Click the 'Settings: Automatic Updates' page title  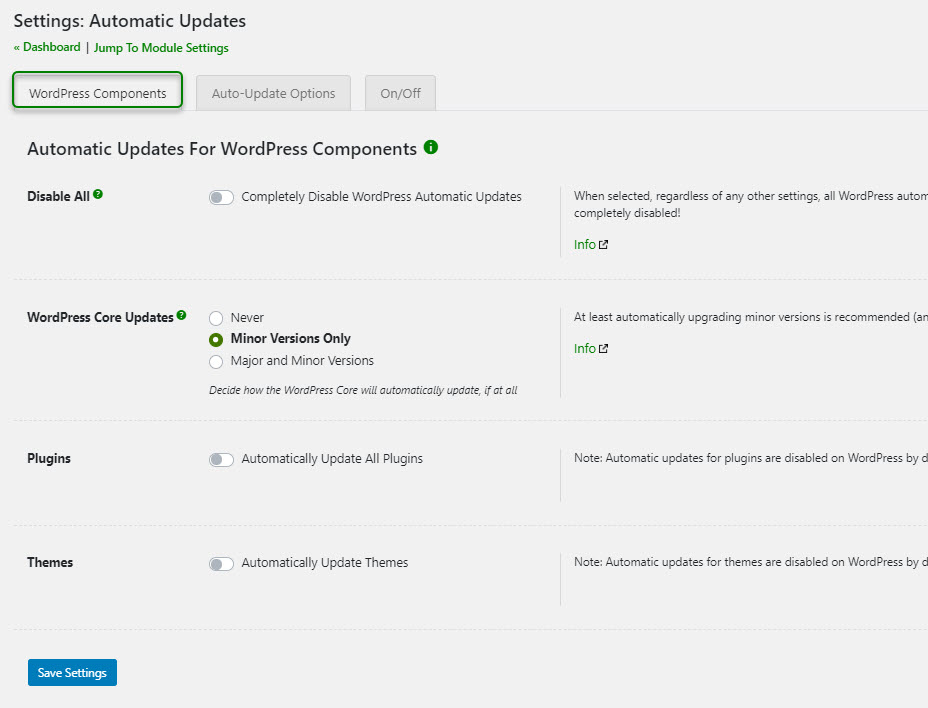(130, 21)
